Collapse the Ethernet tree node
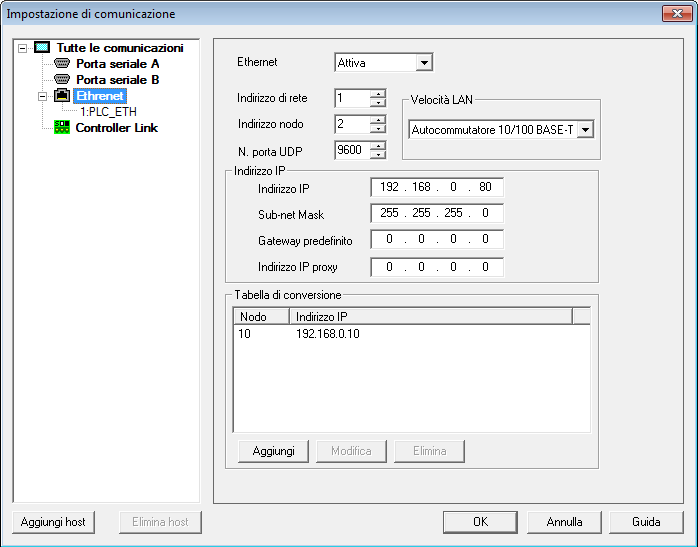Screen dimensions: 698x547 point(42,96)
